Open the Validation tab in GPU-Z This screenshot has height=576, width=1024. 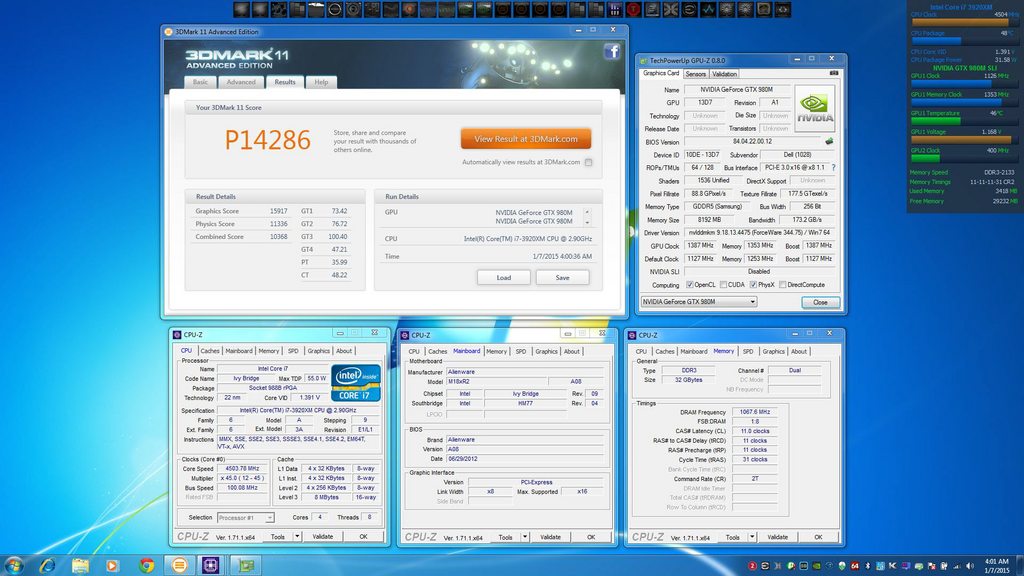pyautogui.click(x=724, y=74)
